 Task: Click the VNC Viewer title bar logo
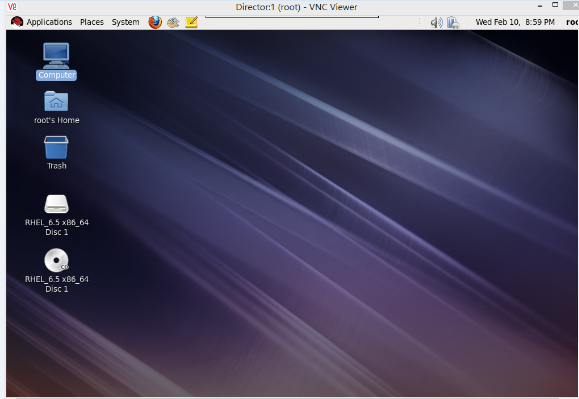click(x=12, y=7)
